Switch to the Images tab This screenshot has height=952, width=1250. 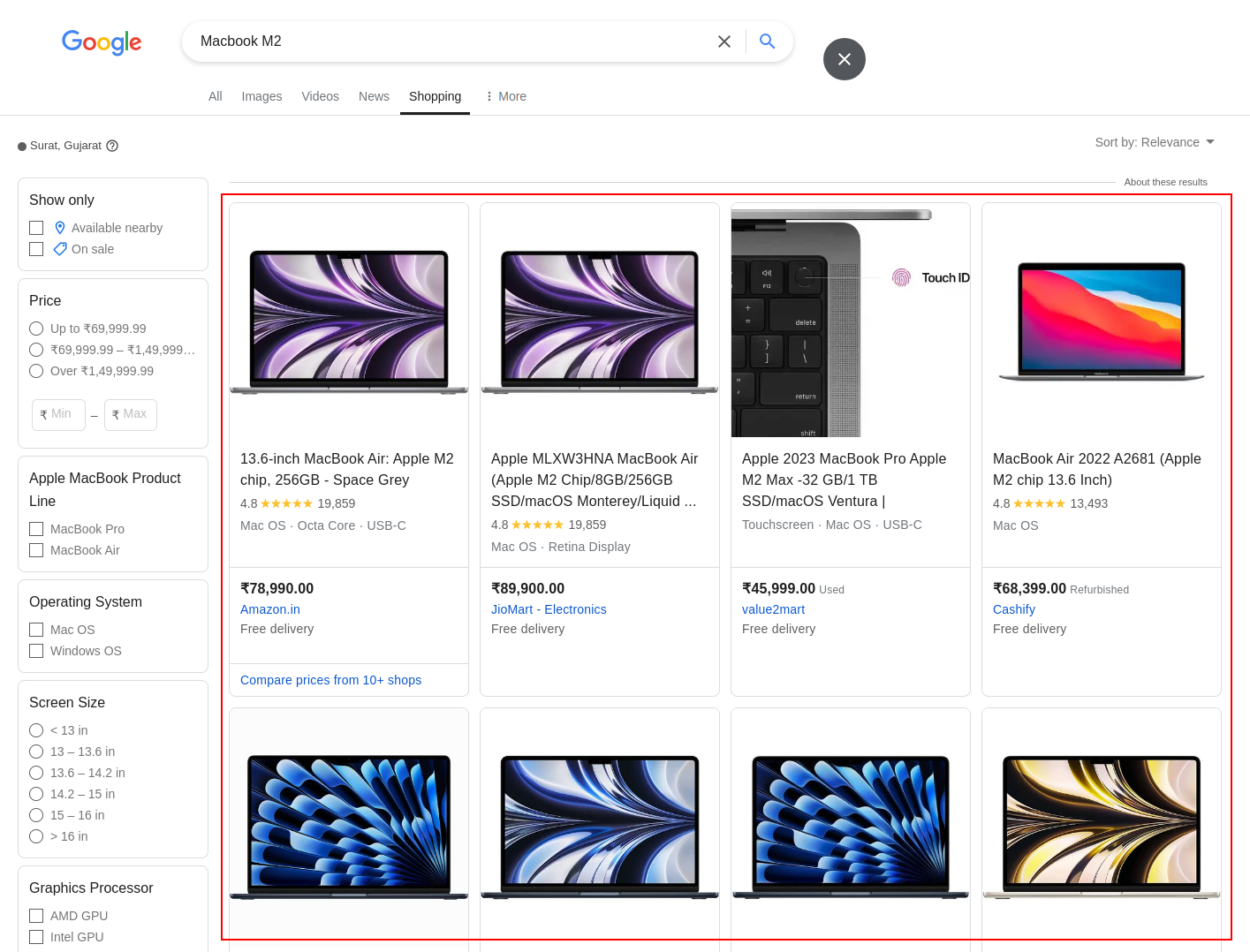(261, 96)
